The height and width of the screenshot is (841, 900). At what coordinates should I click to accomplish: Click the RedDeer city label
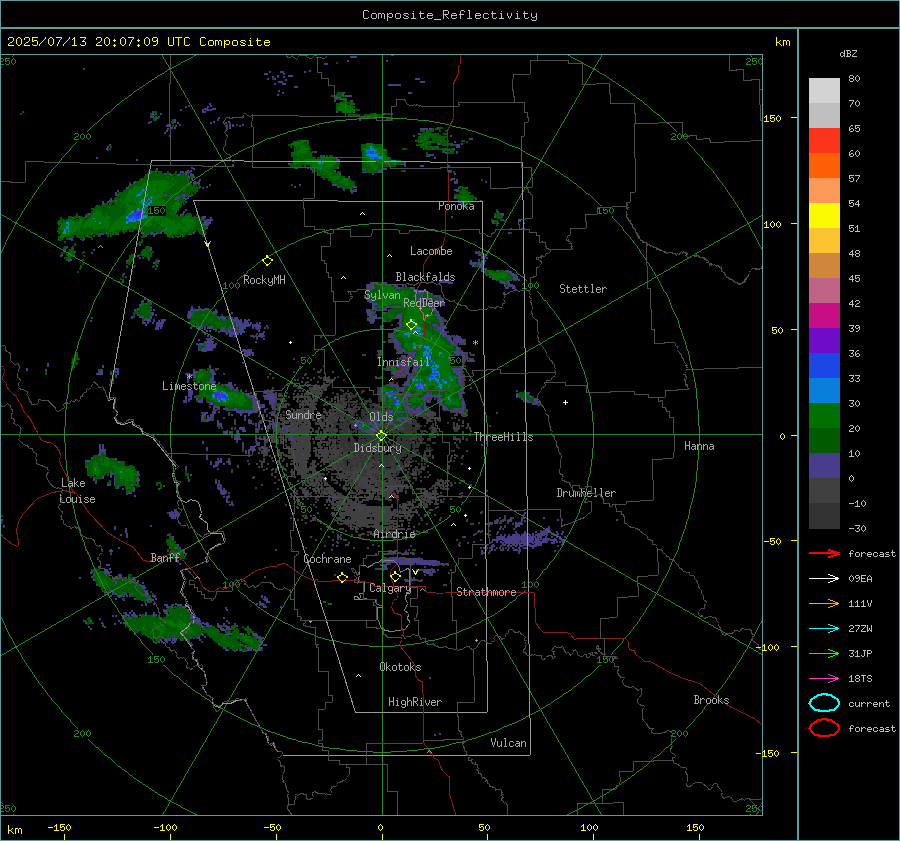point(424,303)
